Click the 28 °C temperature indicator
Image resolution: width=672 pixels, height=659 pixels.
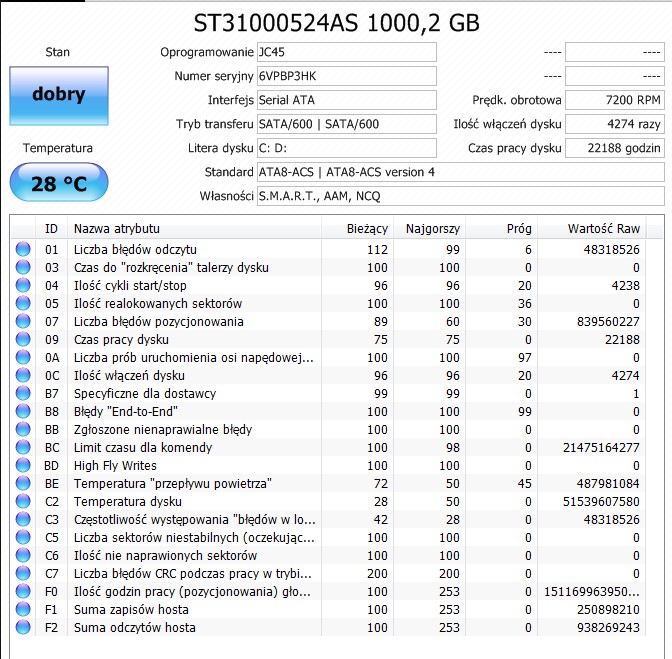[x=59, y=183]
